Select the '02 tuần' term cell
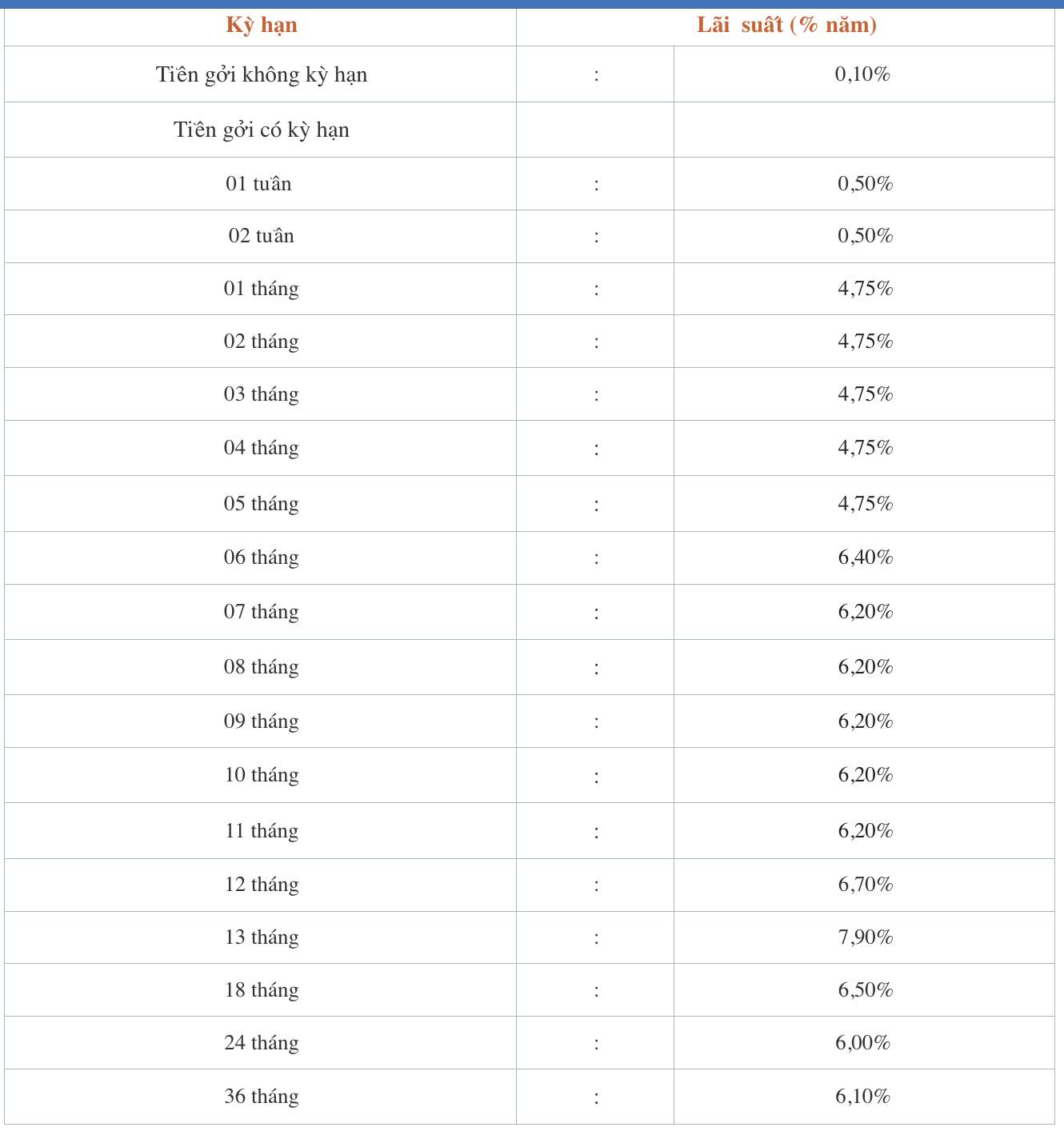Viewport: 1064px width, 1131px height. point(262,235)
